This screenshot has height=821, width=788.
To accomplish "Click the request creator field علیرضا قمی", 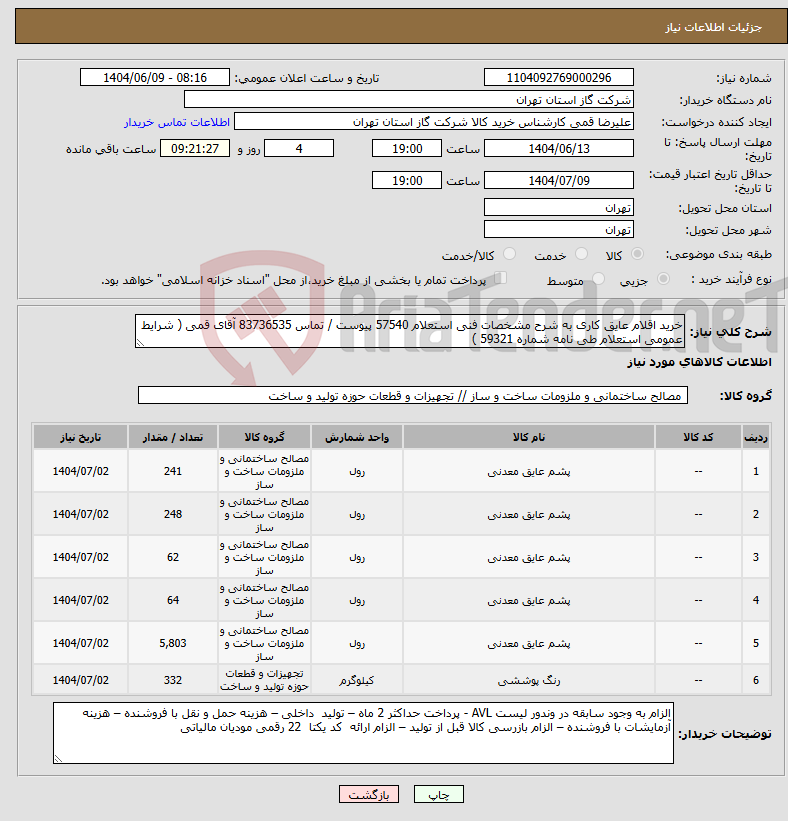I will pyautogui.click(x=434, y=121).
